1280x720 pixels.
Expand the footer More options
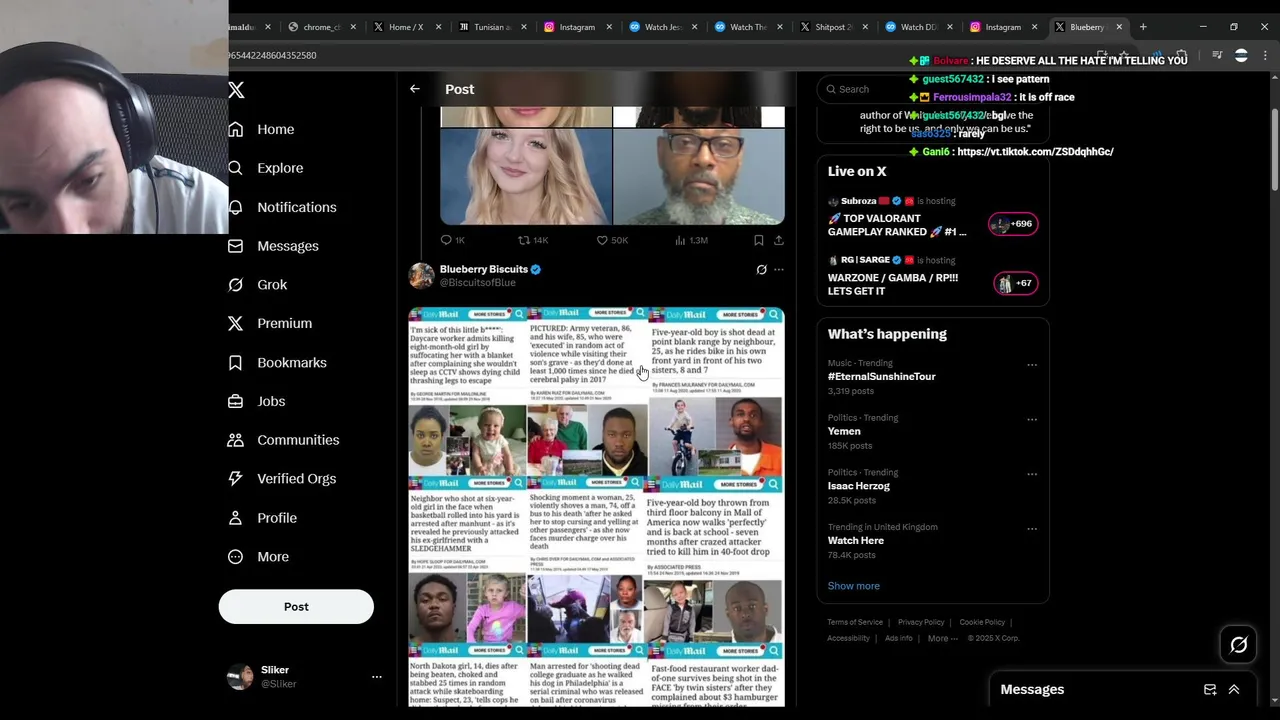tap(942, 638)
